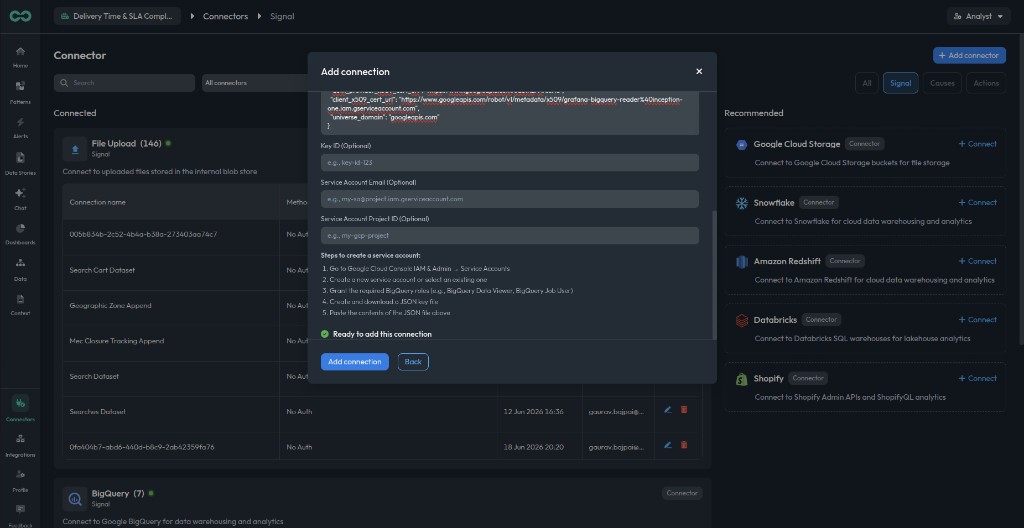Viewport: 1024px width, 528px height.
Task: Close the Add connection dialog
Action: tap(699, 71)
